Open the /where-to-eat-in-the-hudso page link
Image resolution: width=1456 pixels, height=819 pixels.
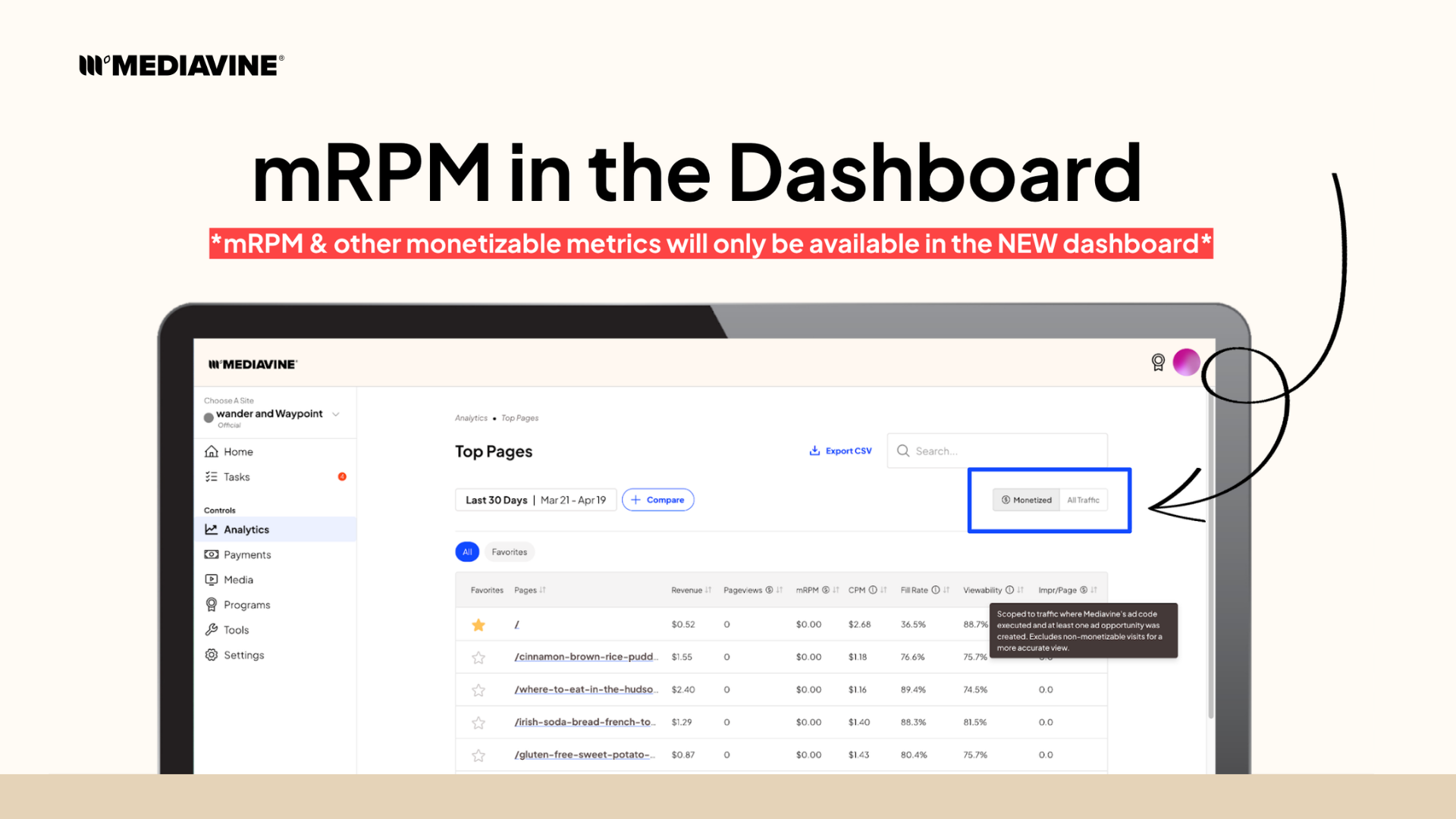(x=586, y=689)
